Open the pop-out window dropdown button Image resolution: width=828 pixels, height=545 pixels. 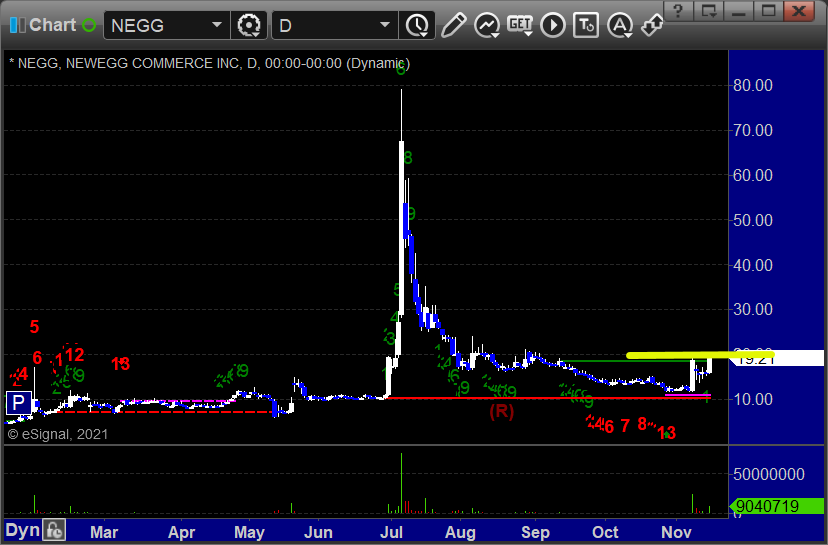(x=708, y=11)
